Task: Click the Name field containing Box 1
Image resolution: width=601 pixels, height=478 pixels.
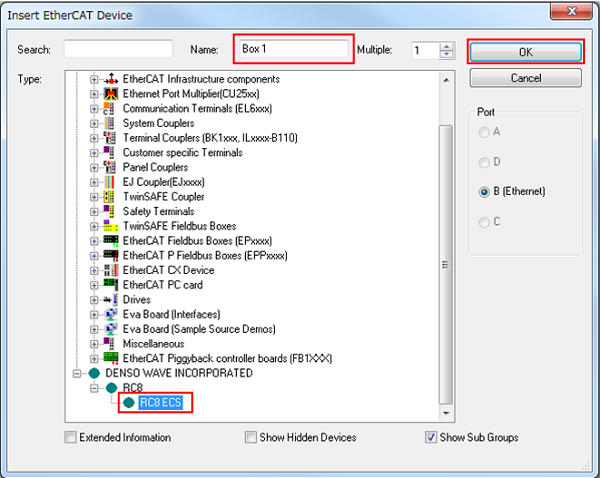Action: (293, 49)
